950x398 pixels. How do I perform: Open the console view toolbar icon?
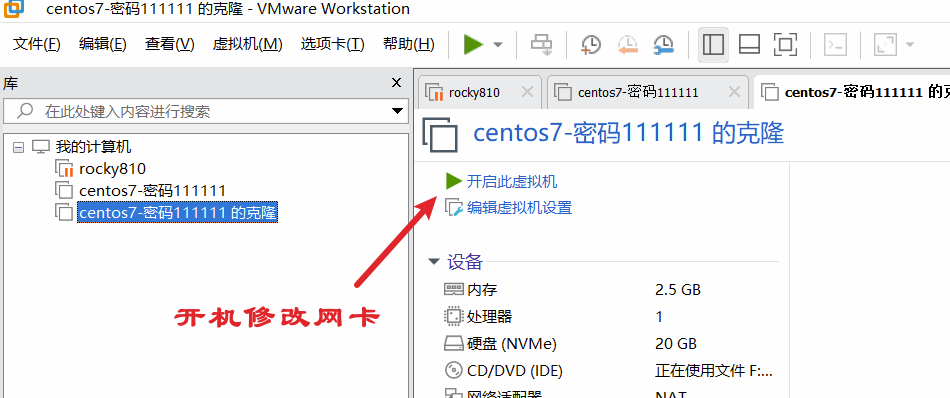(x=836, y=44)
